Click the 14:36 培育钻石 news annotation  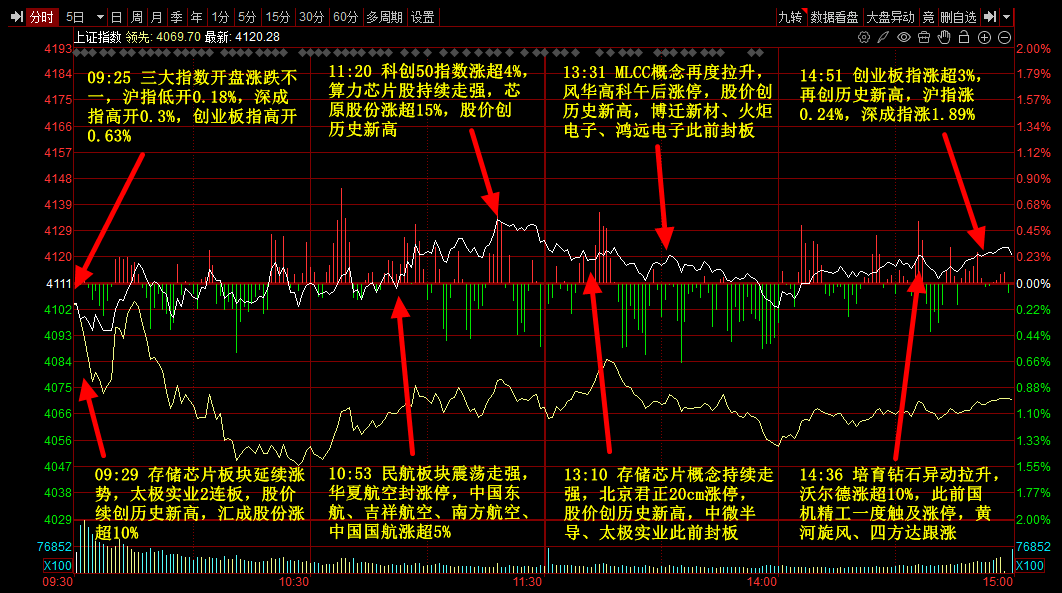point(899,504)
